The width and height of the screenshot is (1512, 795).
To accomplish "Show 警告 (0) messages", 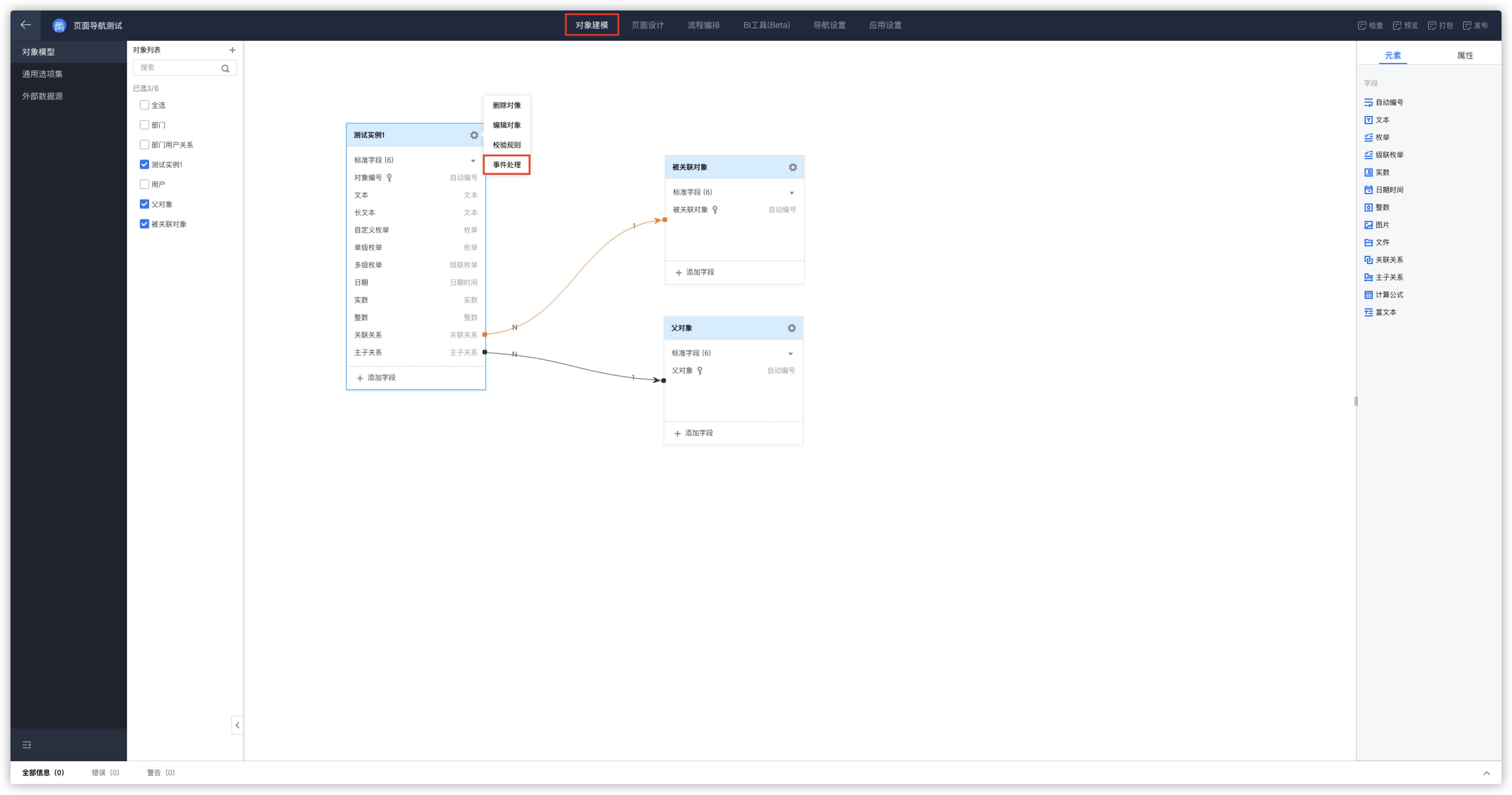I will coord(160,773).
